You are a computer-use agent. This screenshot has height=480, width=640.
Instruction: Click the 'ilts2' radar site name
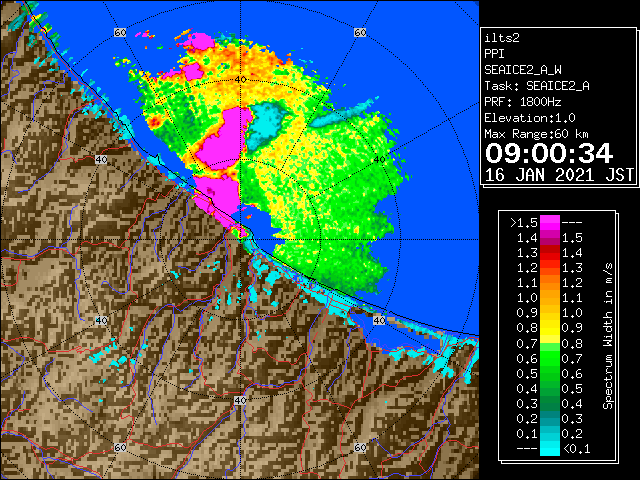point(502,38)
